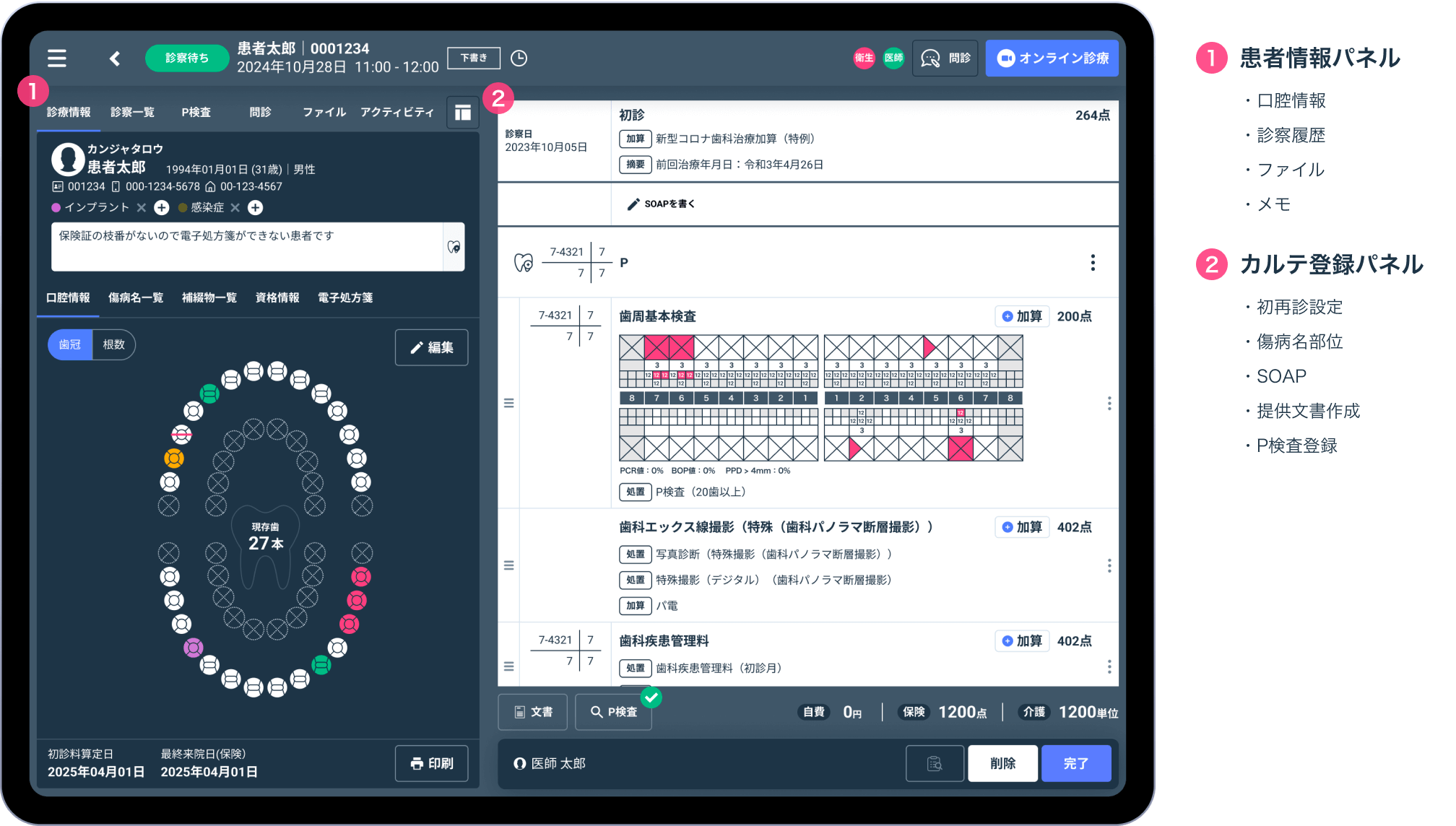Click 完了 to finish the chart entry

[1075, 763]
